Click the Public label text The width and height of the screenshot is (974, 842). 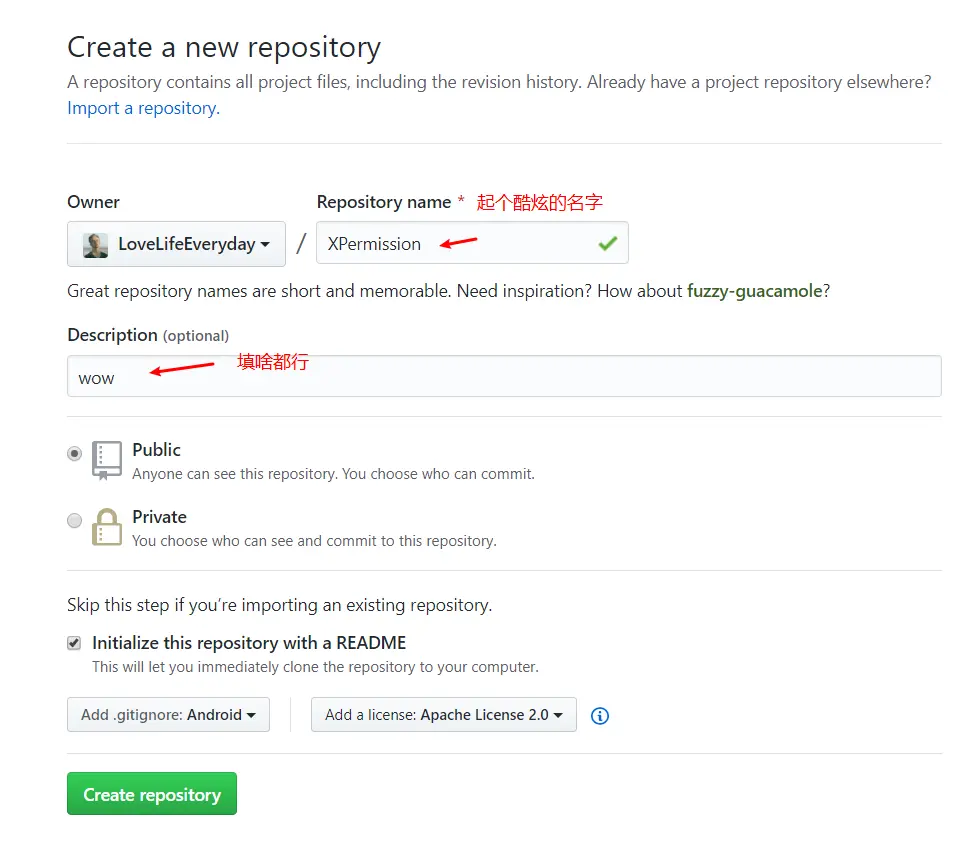coord(157,450)
